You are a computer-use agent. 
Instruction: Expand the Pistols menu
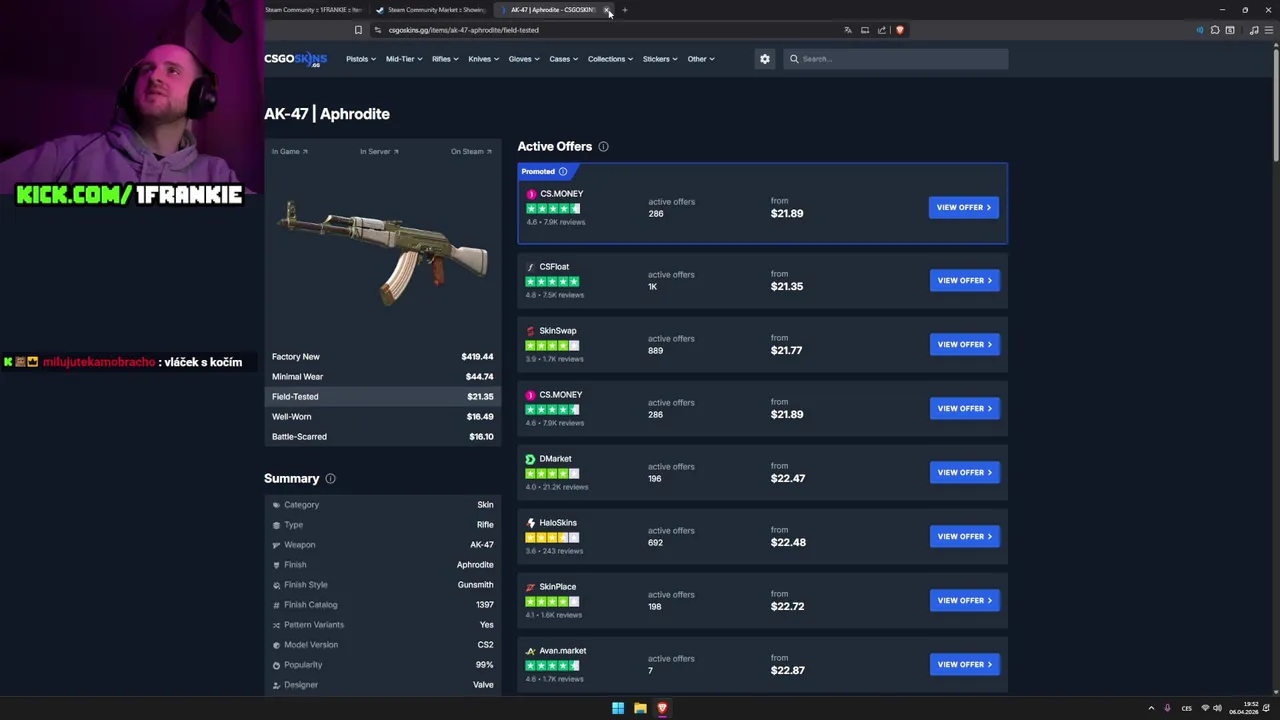[x=361, y=59]
